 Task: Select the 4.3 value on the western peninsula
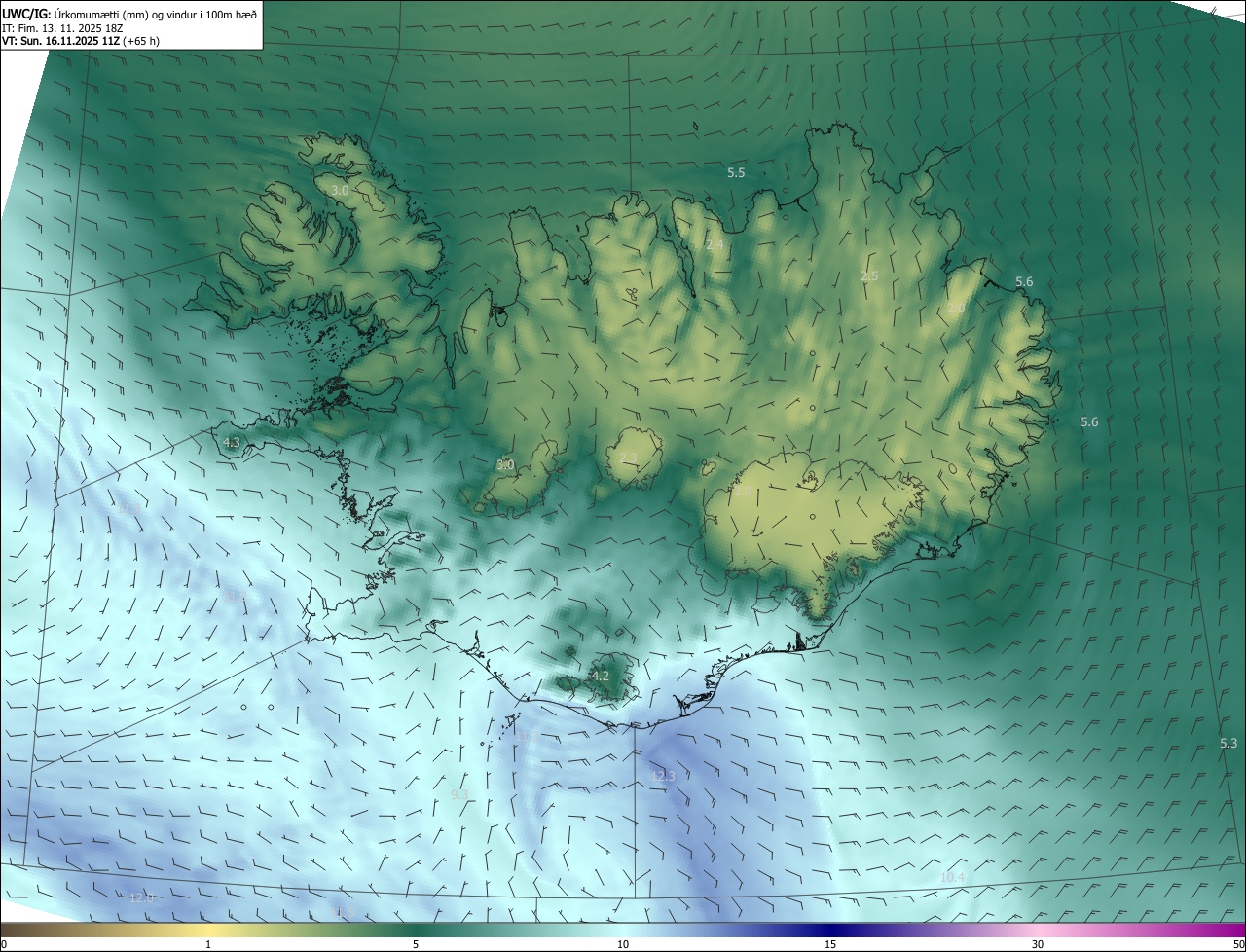[232, 442]
